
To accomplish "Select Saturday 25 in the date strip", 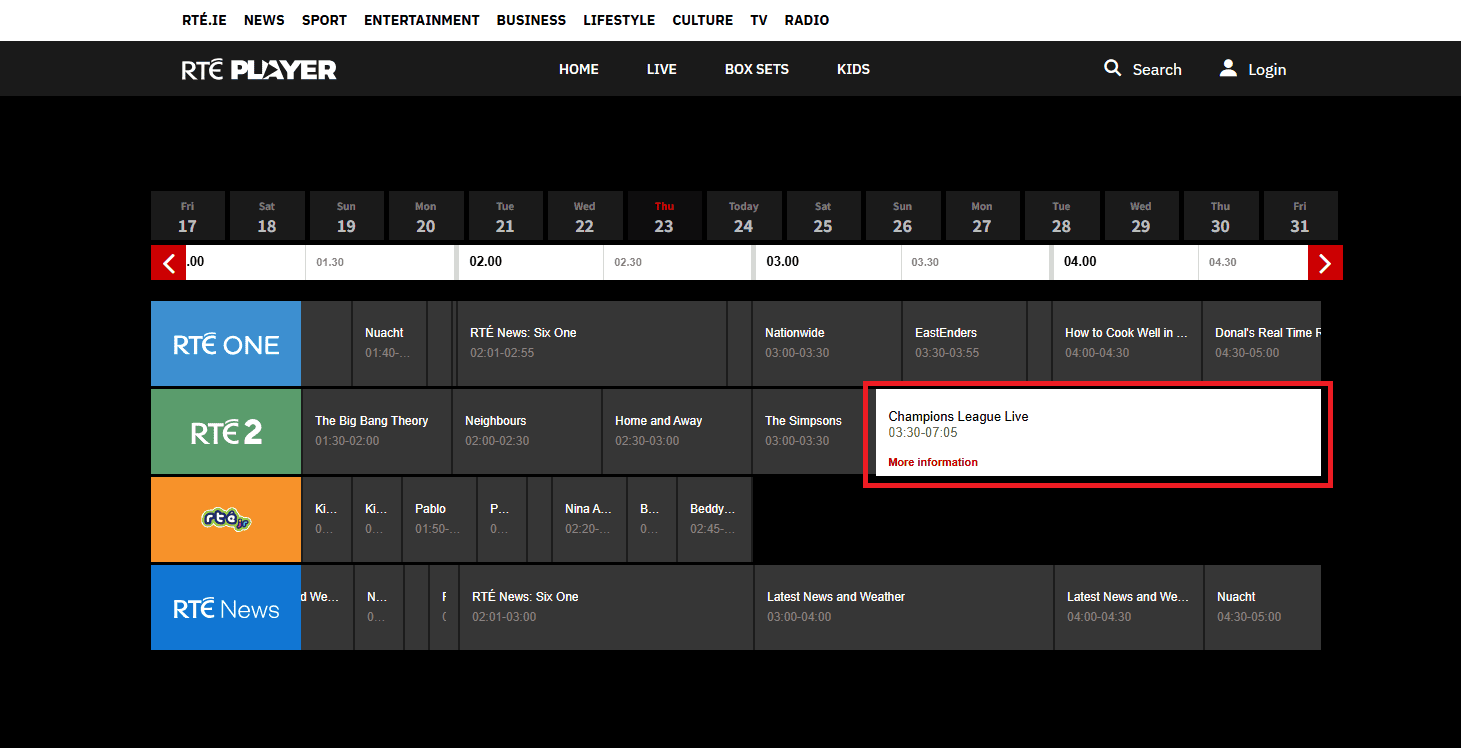I will coord(822,216).
